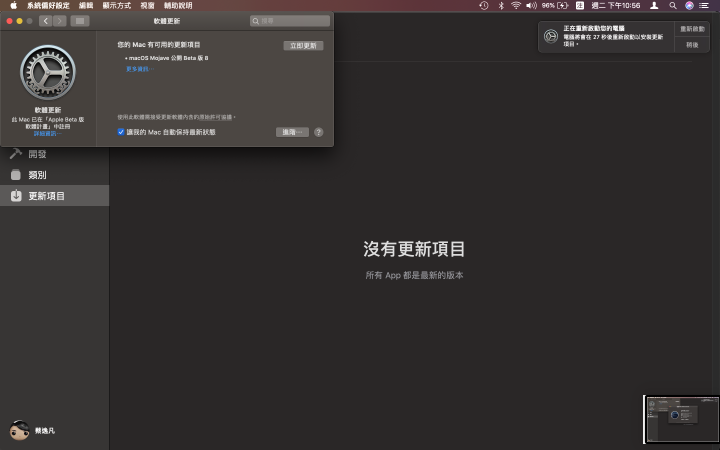The image size is (720, 450).
Task: Click the 賴逸凡 account avatar
Action: coord(19,430)
